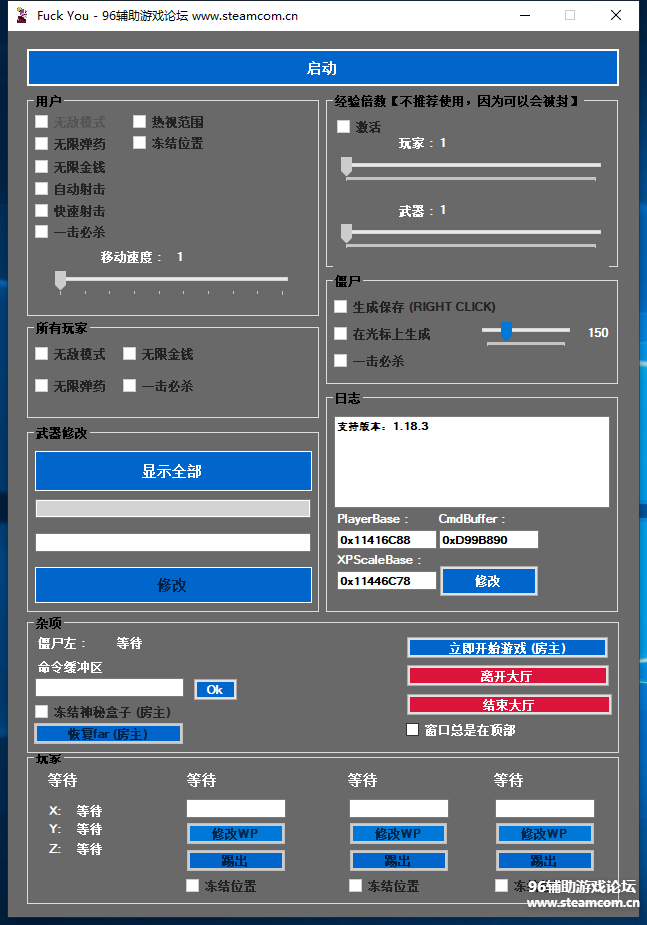Click the red 结束大厅 button

pos(507,704)
